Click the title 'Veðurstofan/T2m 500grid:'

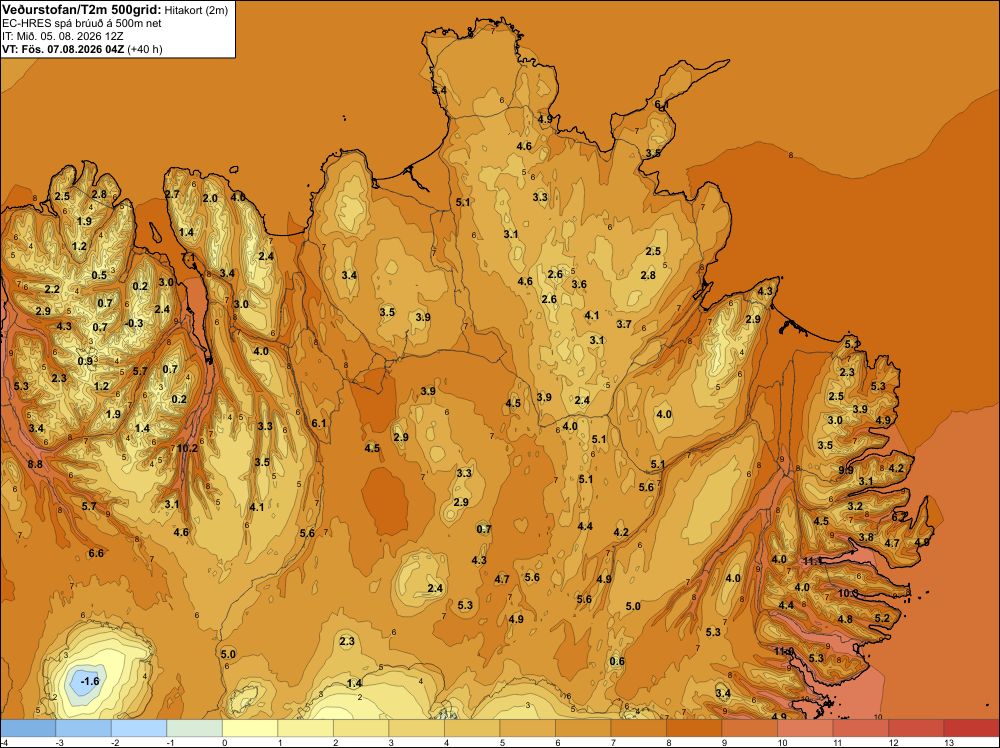pyautogui.click(x=82, y=10)
